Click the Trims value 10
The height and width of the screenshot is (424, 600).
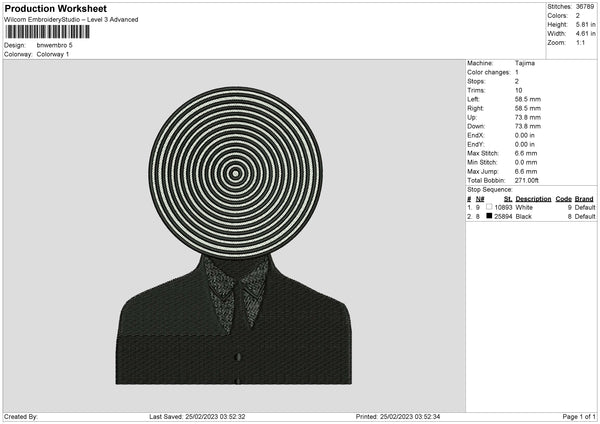coord(518,90)
